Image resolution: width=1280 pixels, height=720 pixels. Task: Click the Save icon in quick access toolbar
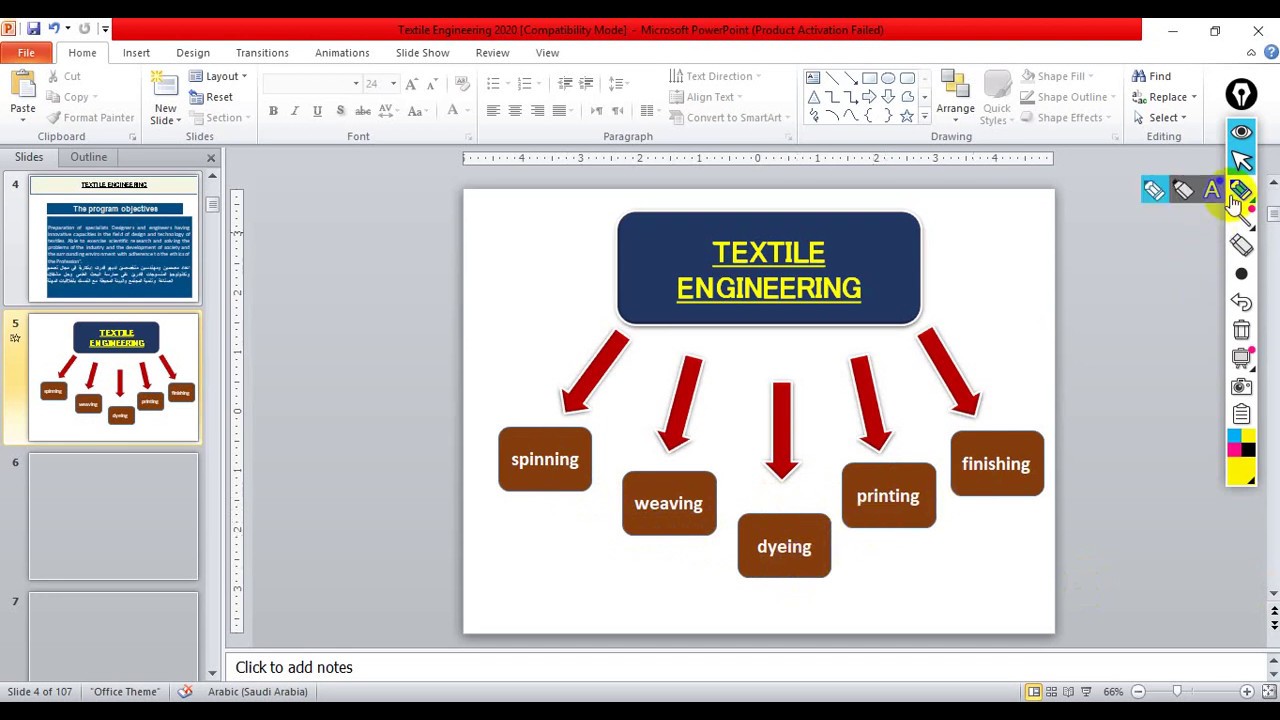pos(33,29)
